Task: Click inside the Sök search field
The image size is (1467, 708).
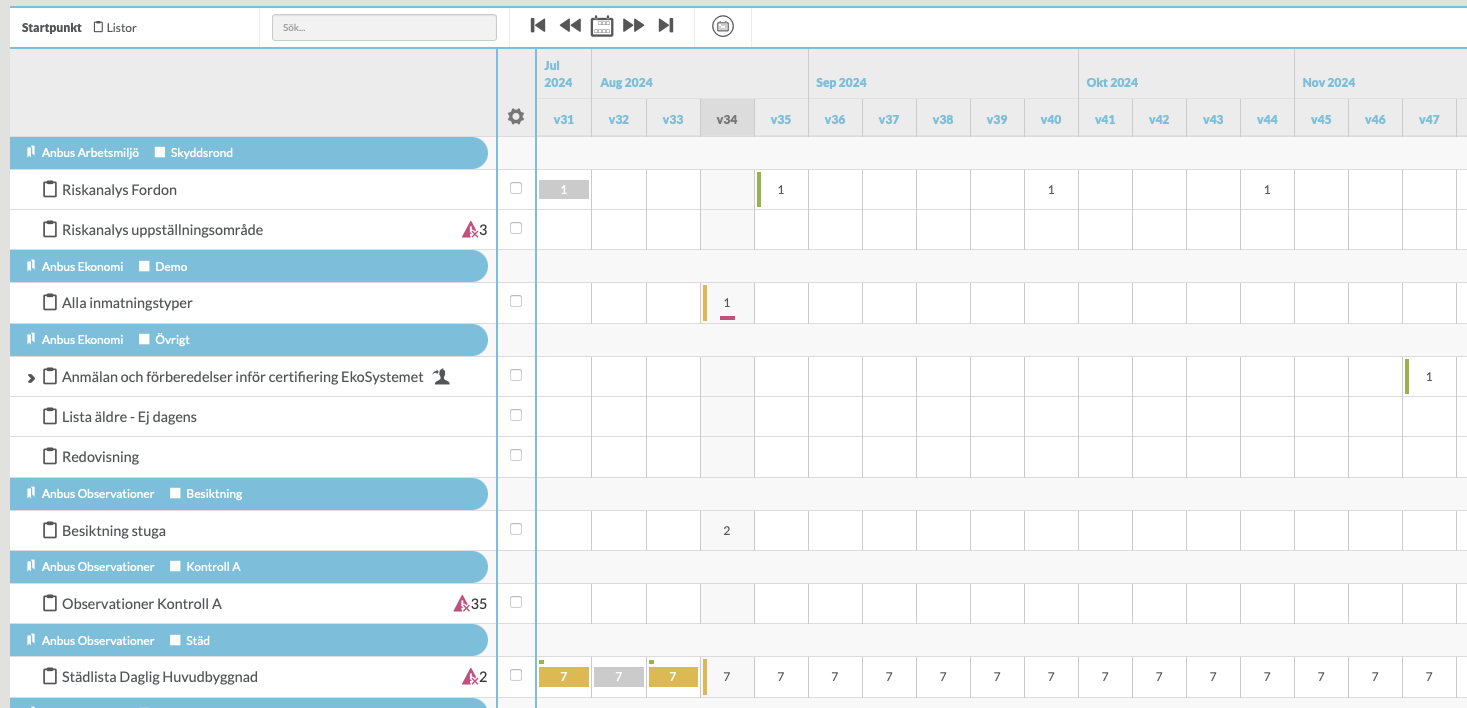Action: [x=384, y=28]
